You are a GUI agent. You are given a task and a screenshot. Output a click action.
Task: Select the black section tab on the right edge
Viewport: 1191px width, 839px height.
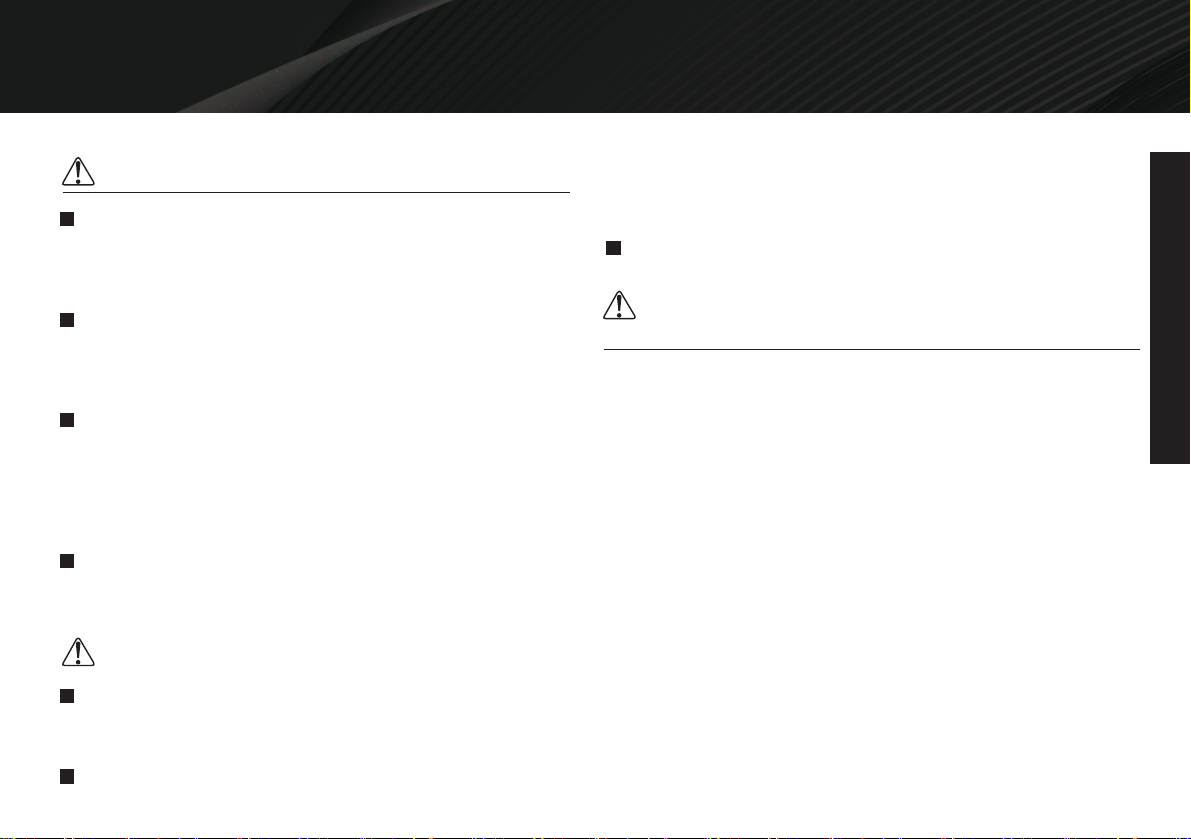[x=1170, y=308]
